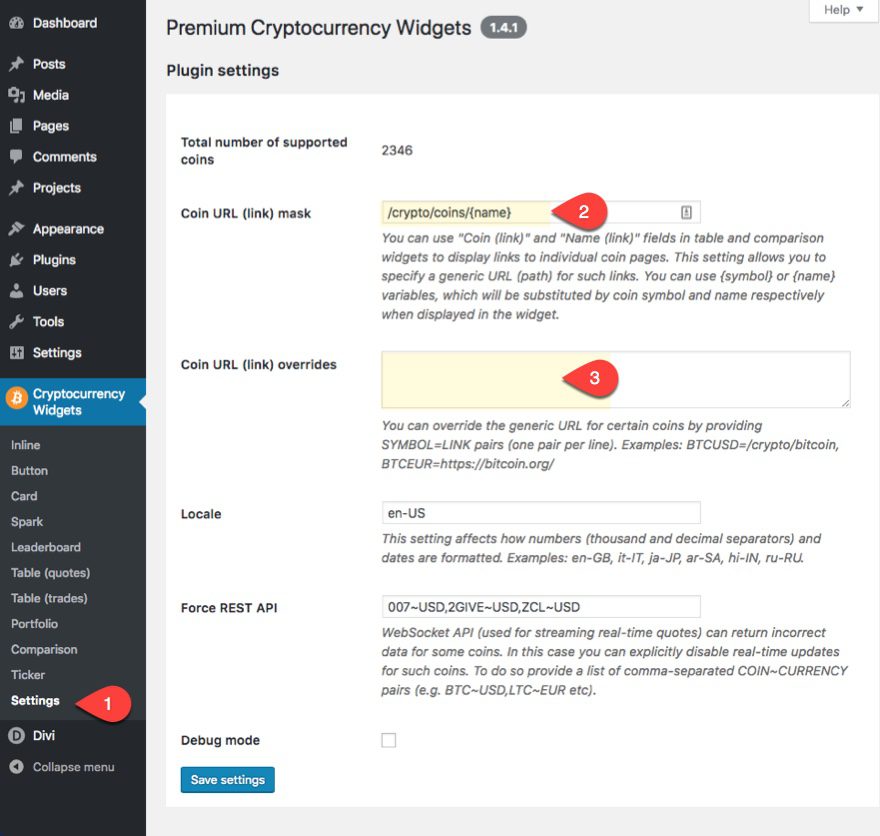This screenshot has width=880, height=836.
Task: Click the Plugins plug icon
Action: [x=16, y=260]
